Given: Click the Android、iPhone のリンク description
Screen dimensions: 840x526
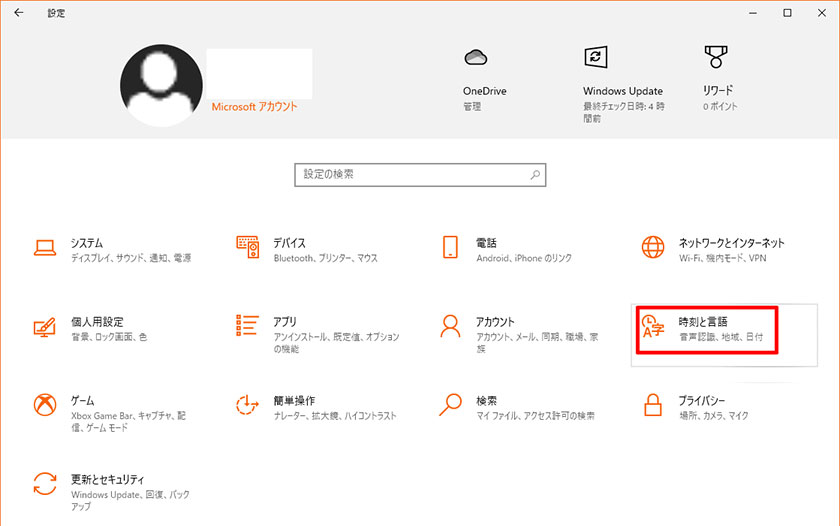Looking at the screenshot, I should [524, 258].
